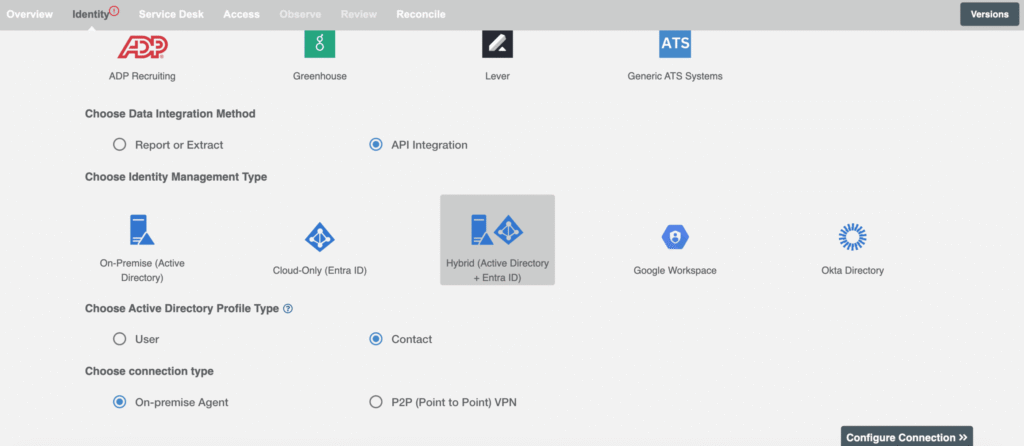1024x446 pixels.
Task: Open help tooltip for Profile Type
Action: (288, 308)
